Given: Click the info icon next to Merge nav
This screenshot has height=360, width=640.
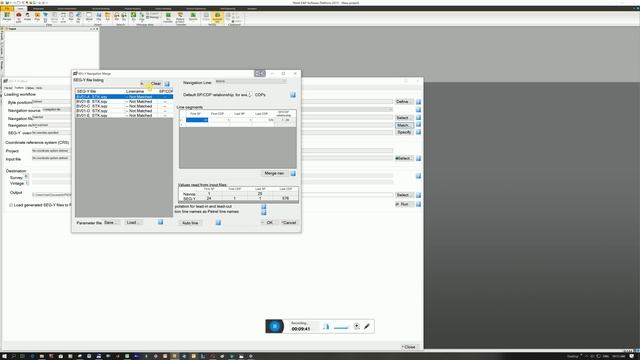Looking at the screenshot, I should pos(293,173).
